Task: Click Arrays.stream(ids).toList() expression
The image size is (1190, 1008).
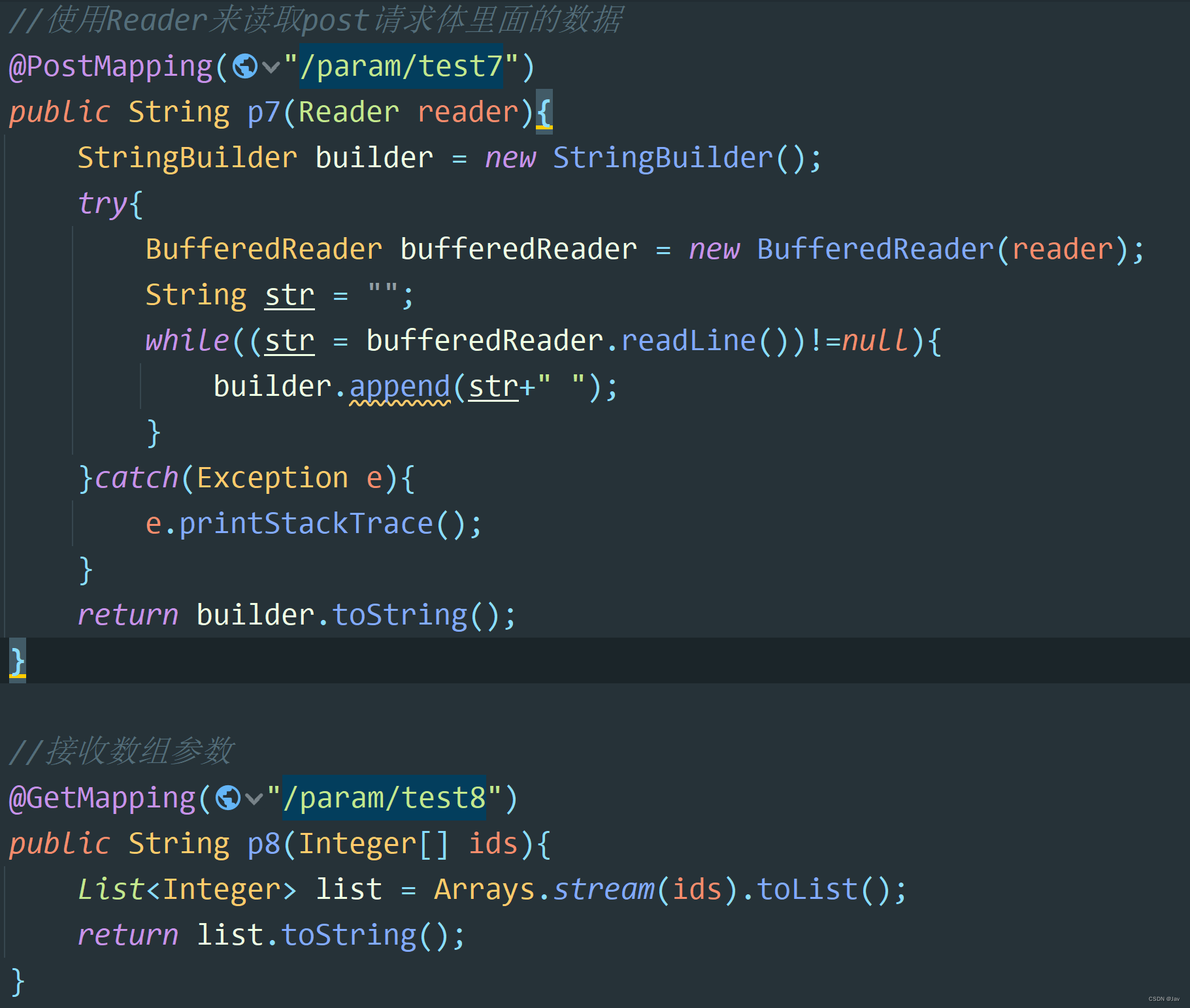Action: (667, 888)
